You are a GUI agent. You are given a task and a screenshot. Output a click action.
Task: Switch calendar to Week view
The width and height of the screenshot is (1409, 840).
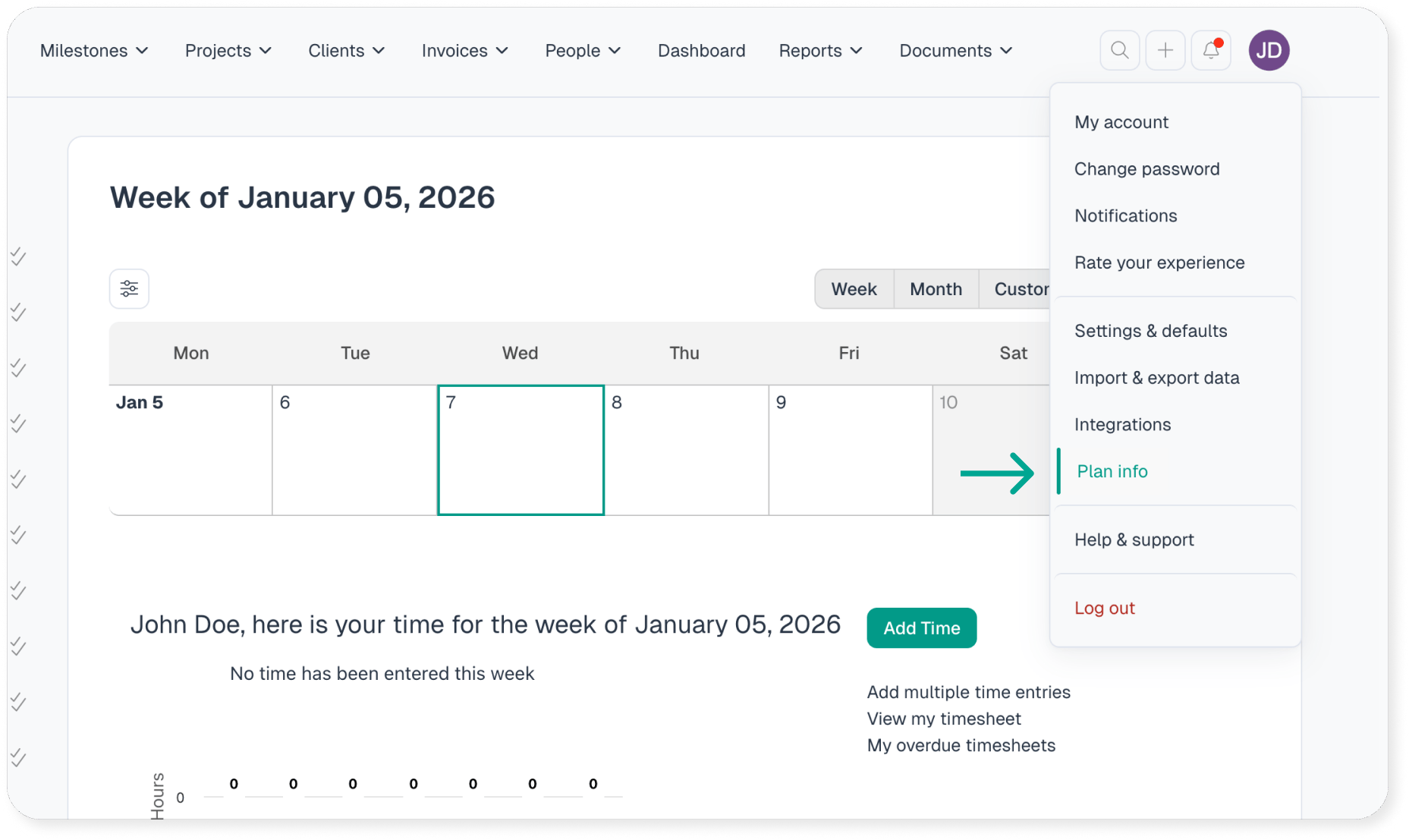click(854, 289)
